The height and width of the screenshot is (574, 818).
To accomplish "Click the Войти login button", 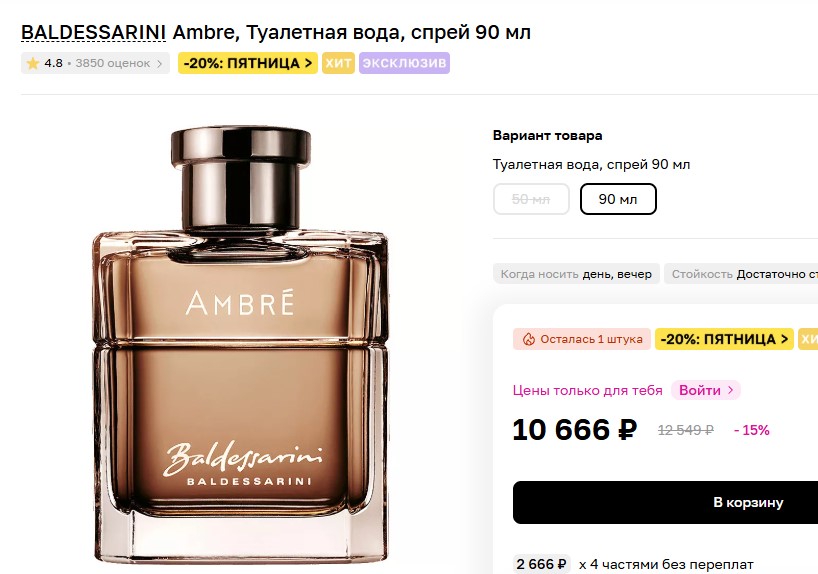I will (706, 390).
